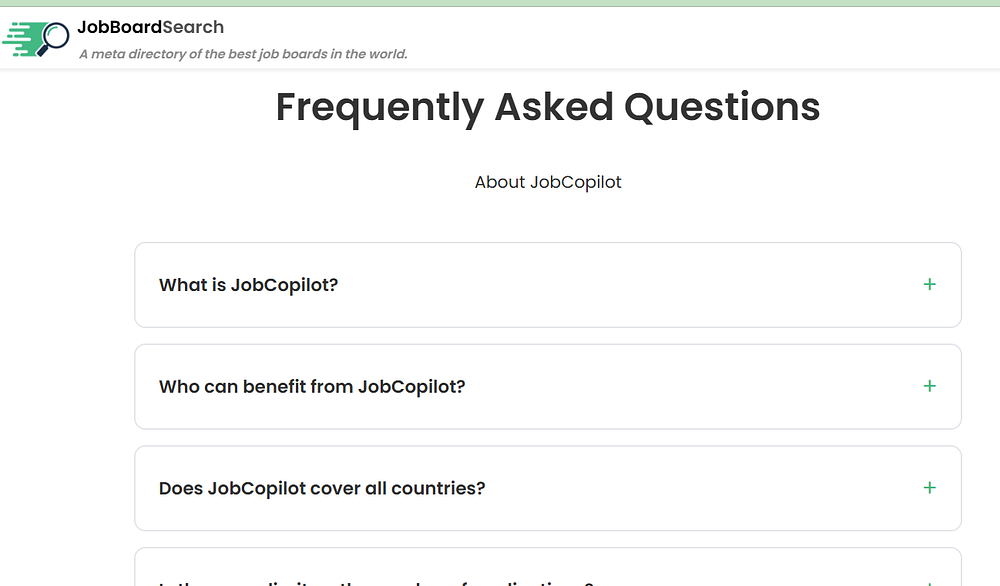The height and width of the screenshot is (586, 1000).
Task: Open the 'What is JobCopilot?' question
Action: click(x=248, y=285)
